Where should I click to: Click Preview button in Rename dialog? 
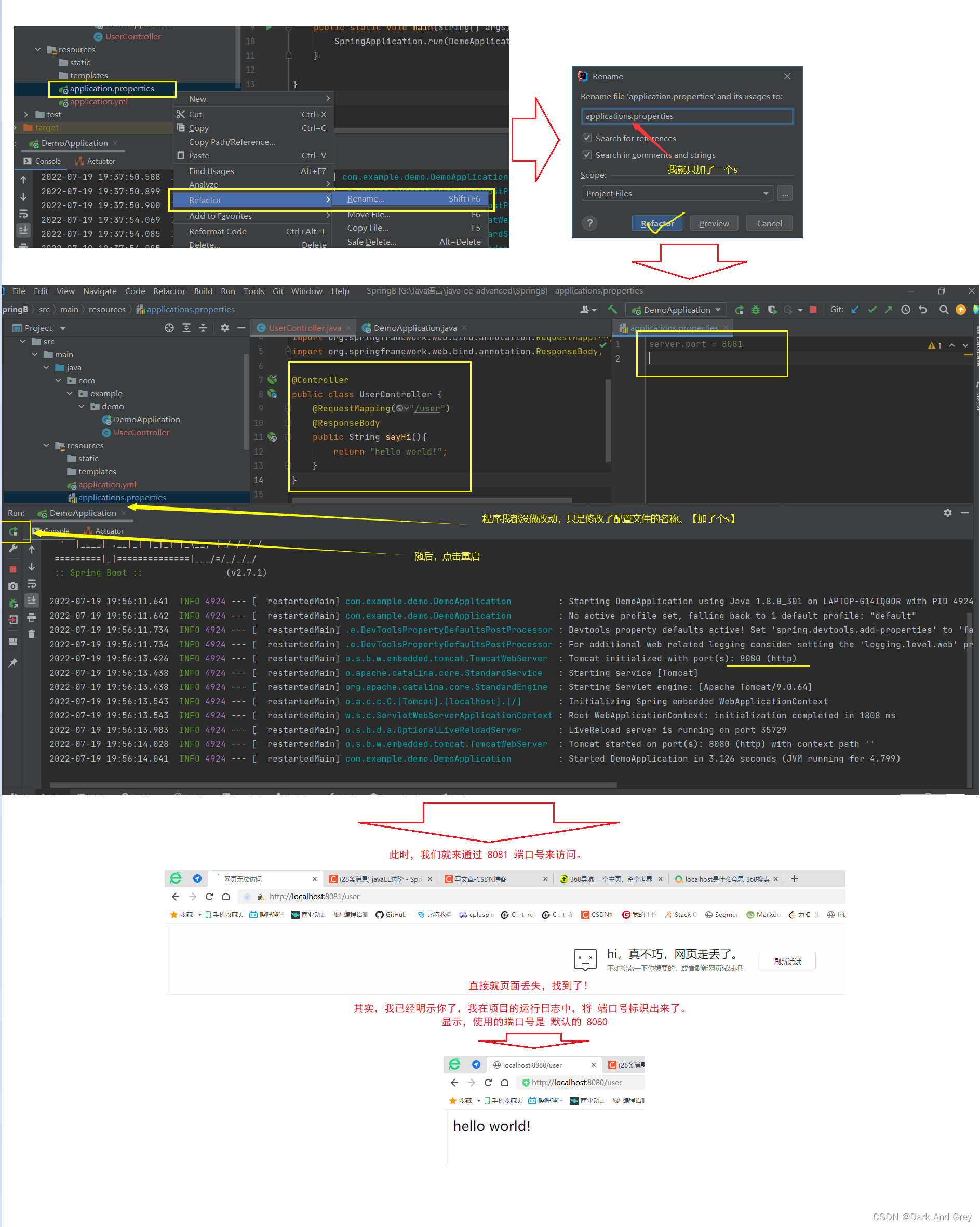coord(714,224)
